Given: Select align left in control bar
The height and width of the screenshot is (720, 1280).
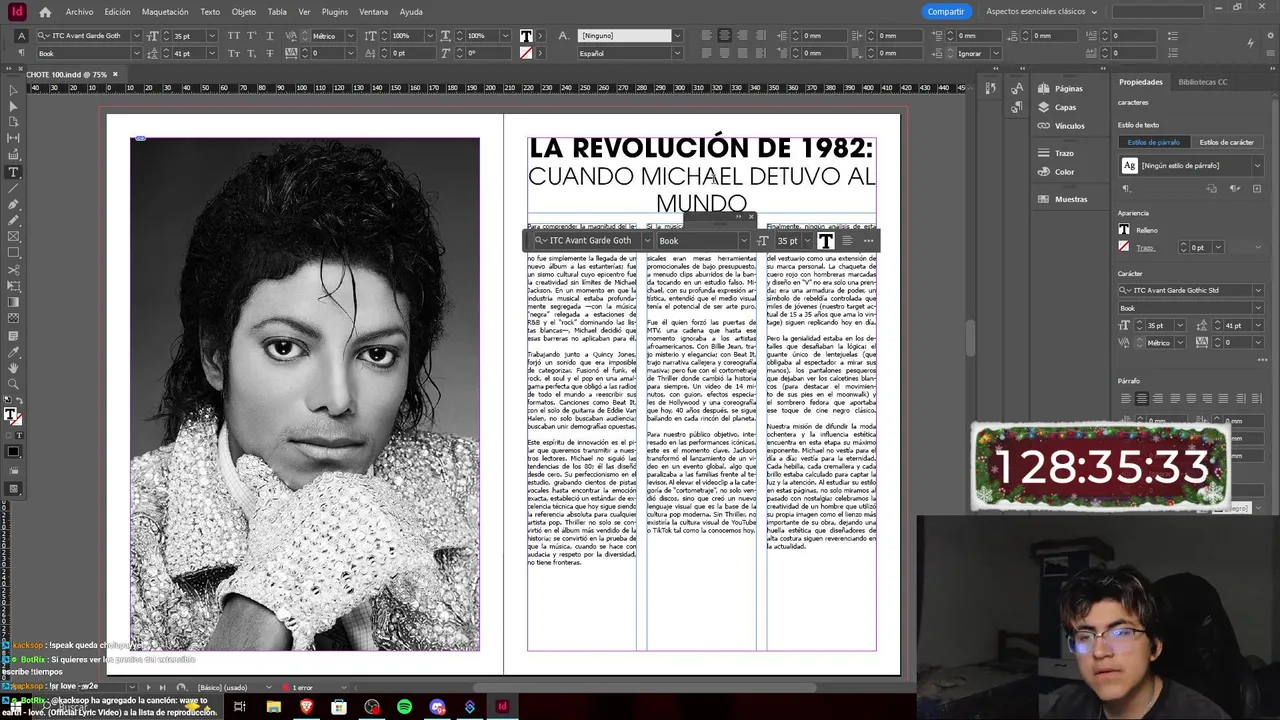Looking at the screenshot, I should (706, 36).
